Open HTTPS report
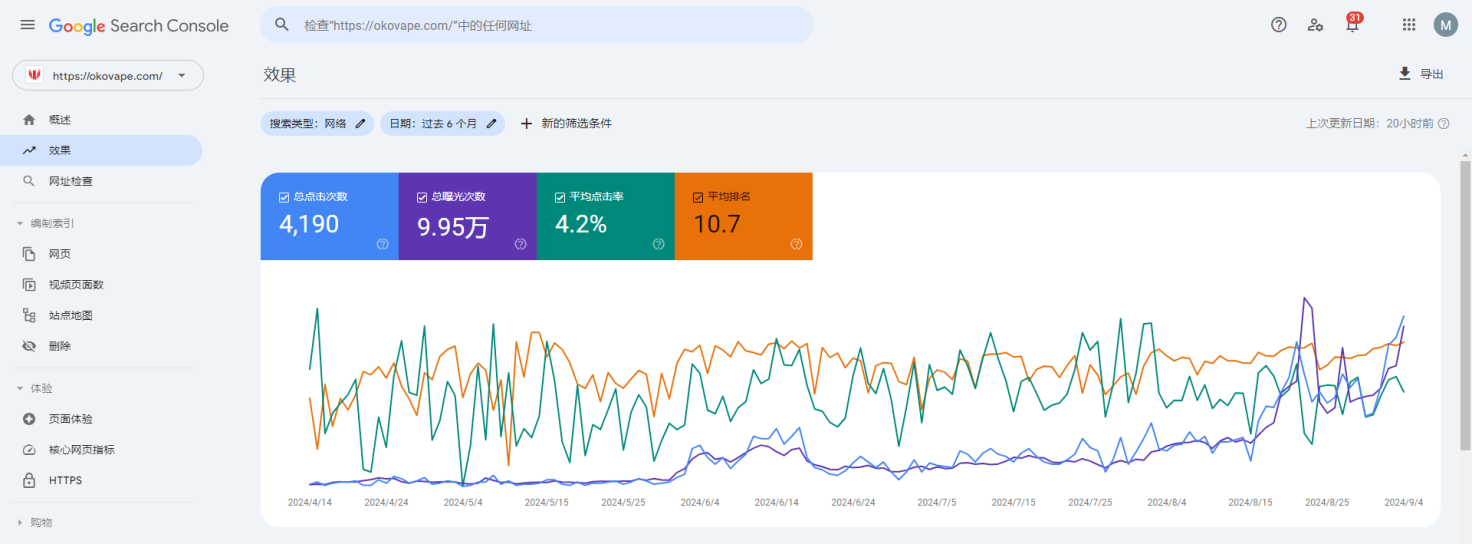The width and height of the screenshot is (1472, 544). (101, 481)
